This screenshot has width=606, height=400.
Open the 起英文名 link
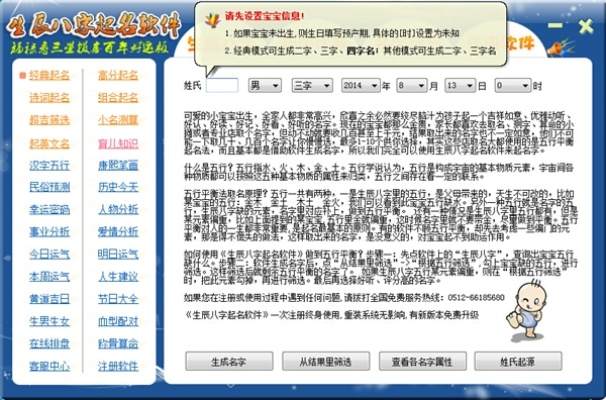pyautogui.click(x=49, y=143)
